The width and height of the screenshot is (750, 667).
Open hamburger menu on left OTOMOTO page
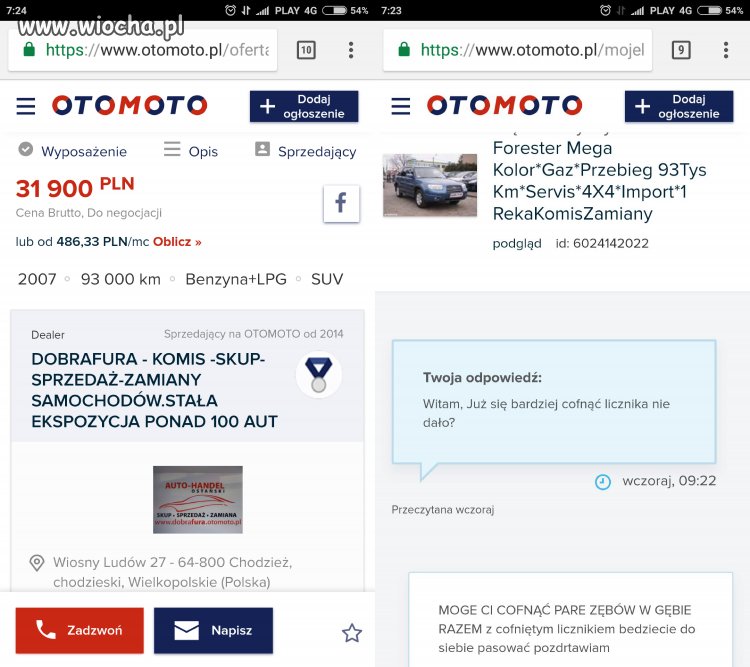[x=26, y=106]
